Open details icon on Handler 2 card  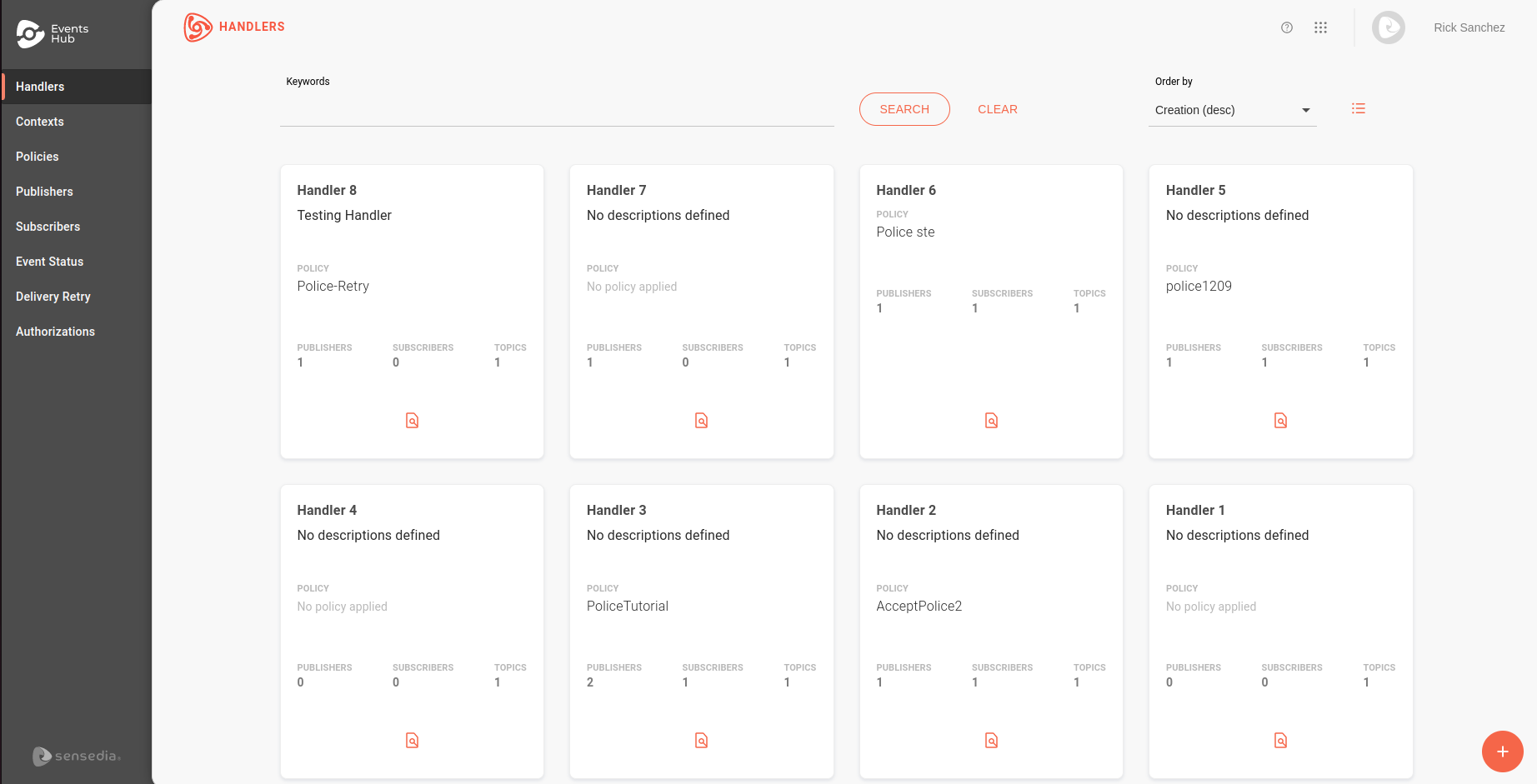point(990,740)
